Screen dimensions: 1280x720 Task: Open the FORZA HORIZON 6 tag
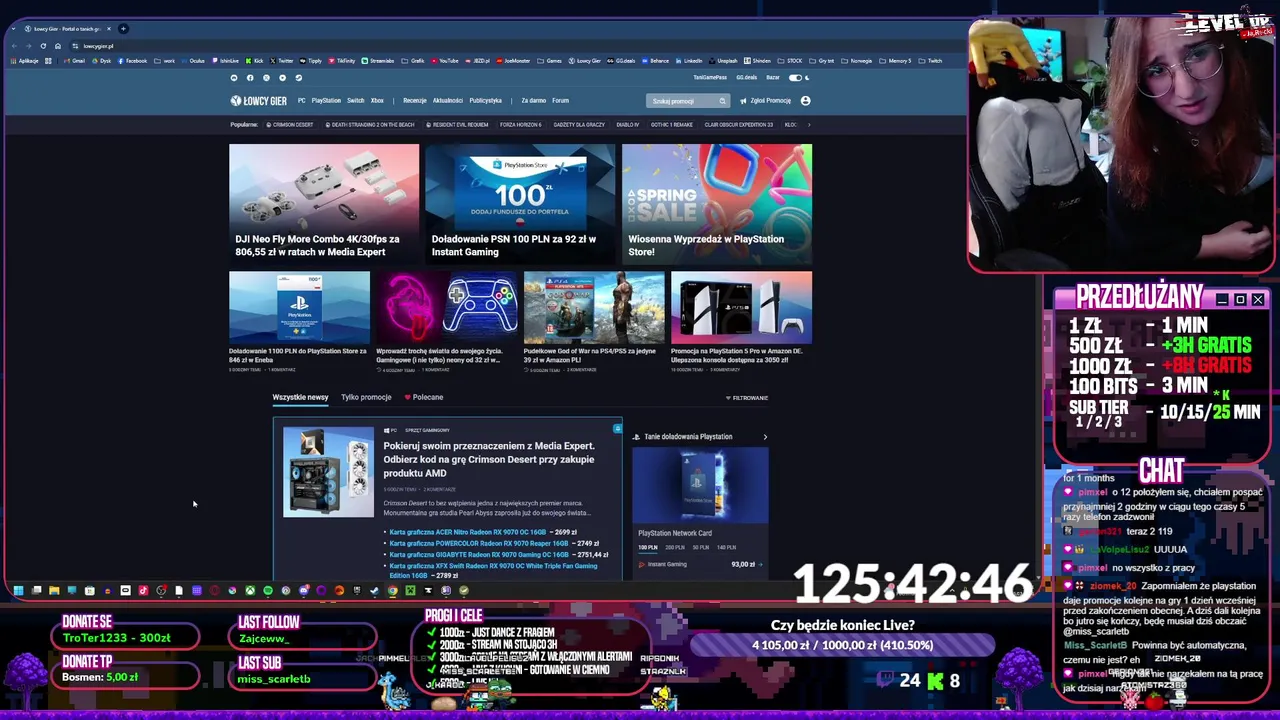coord(520,125)
